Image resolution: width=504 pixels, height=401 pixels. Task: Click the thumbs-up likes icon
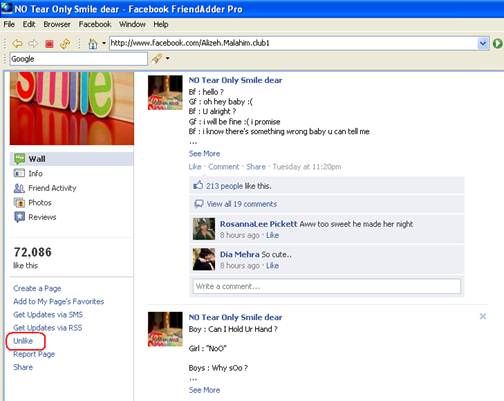(x=198, y=185)
